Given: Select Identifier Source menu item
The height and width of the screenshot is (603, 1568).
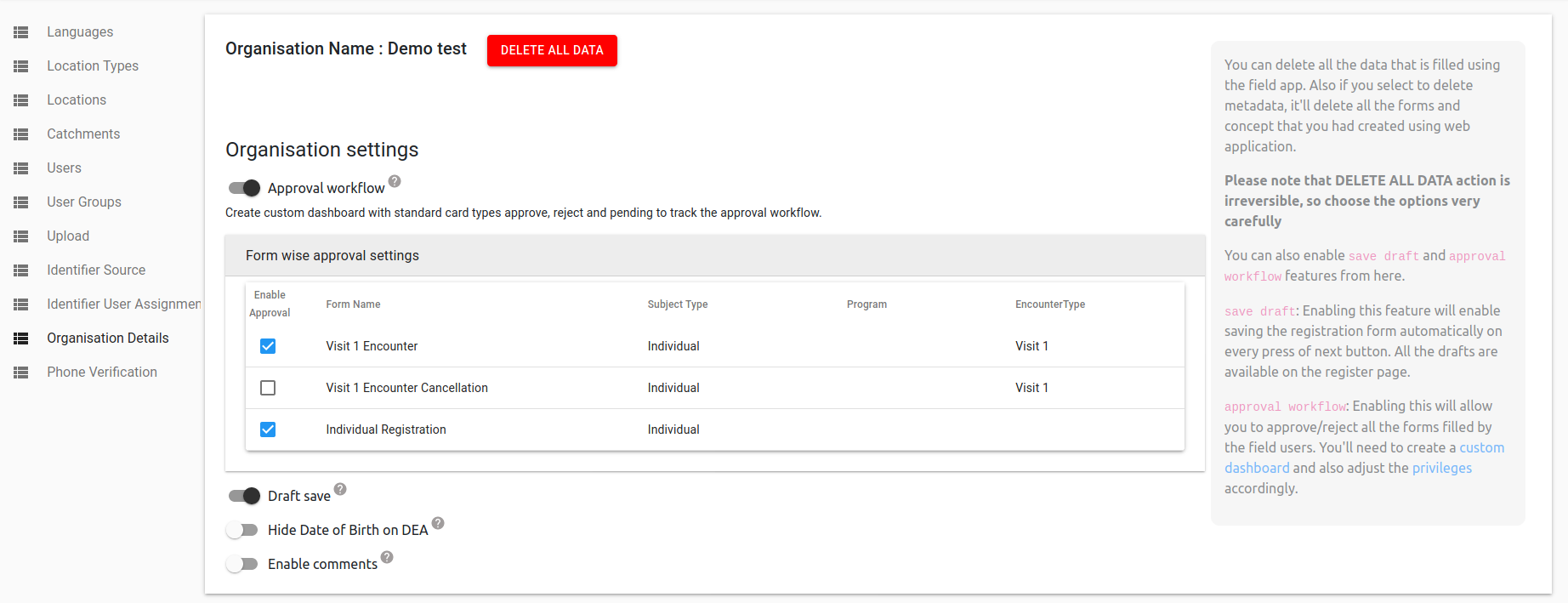Looking at the screenshot, I should click(96, 270).
